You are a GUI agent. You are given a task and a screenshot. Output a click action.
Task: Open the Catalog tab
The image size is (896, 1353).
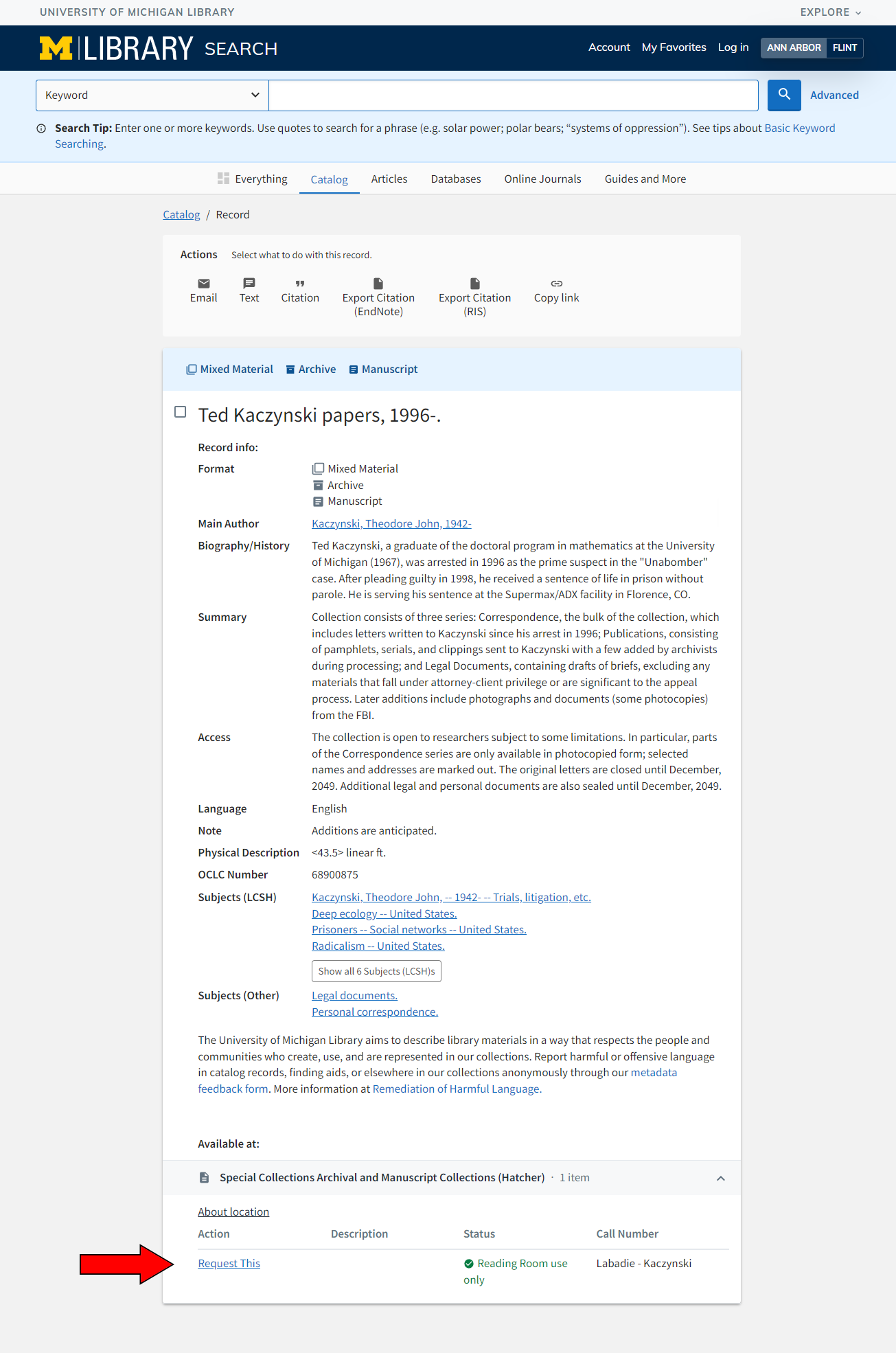(330, 179)
